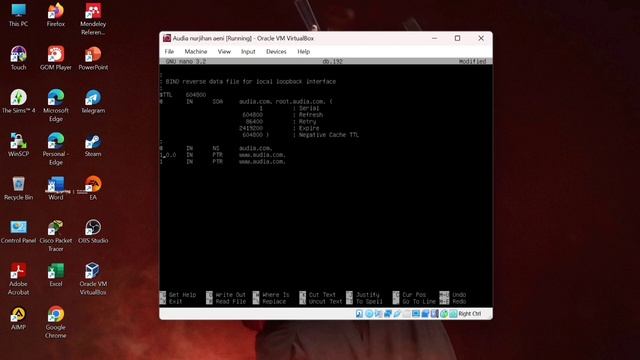Click the '; Retry' value line
Image resolution: width=640 pixels, height=360 pixels.
[281, 121]
